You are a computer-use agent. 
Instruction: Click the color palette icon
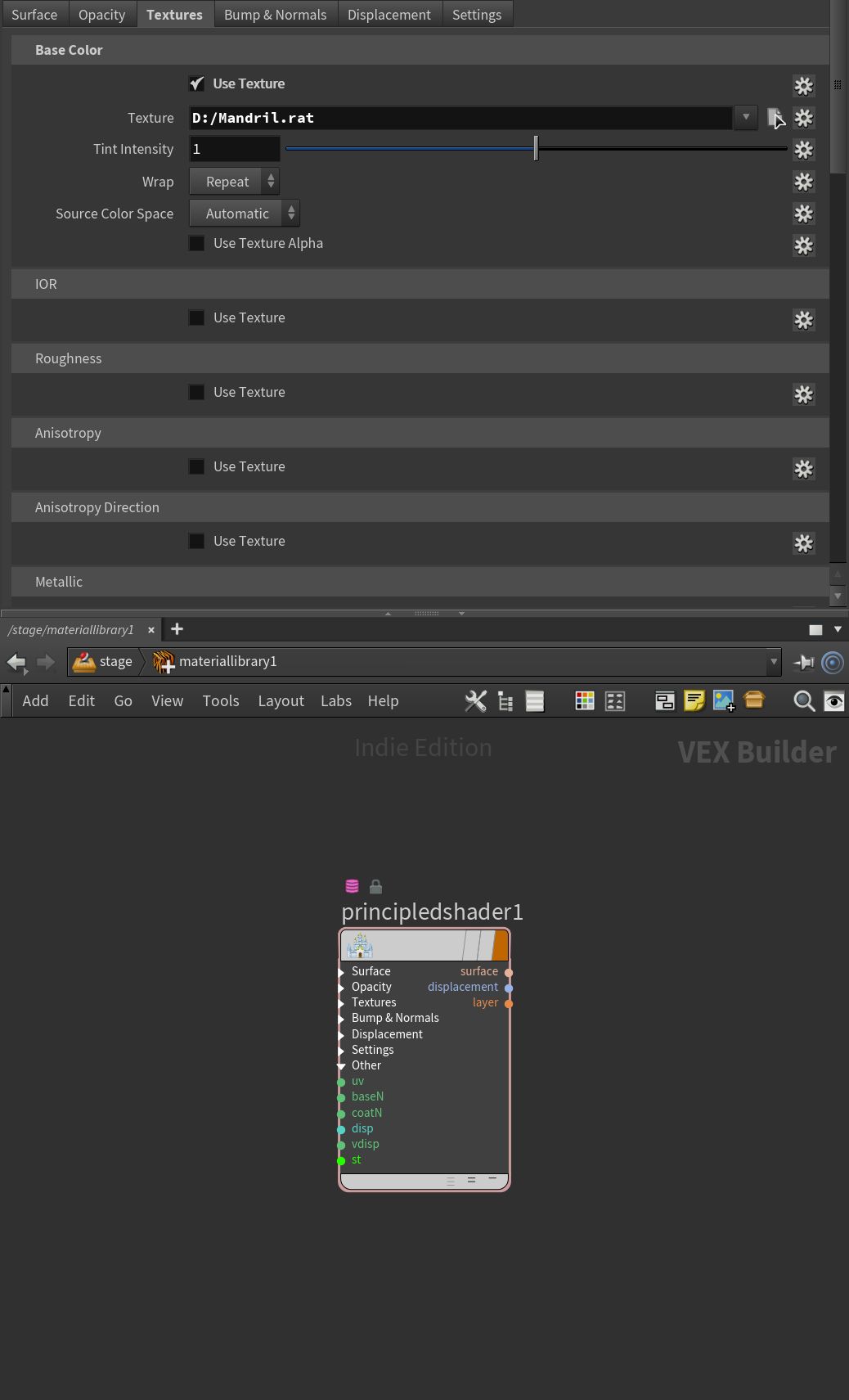[585, 701]
